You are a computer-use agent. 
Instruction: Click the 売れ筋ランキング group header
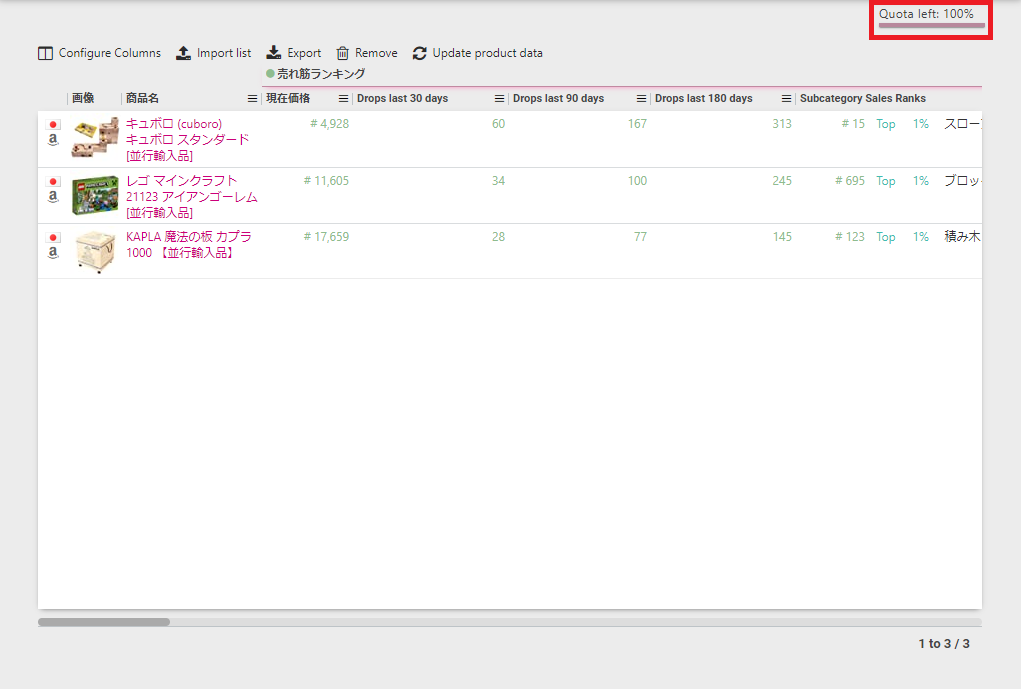click(x=316, y=74)
